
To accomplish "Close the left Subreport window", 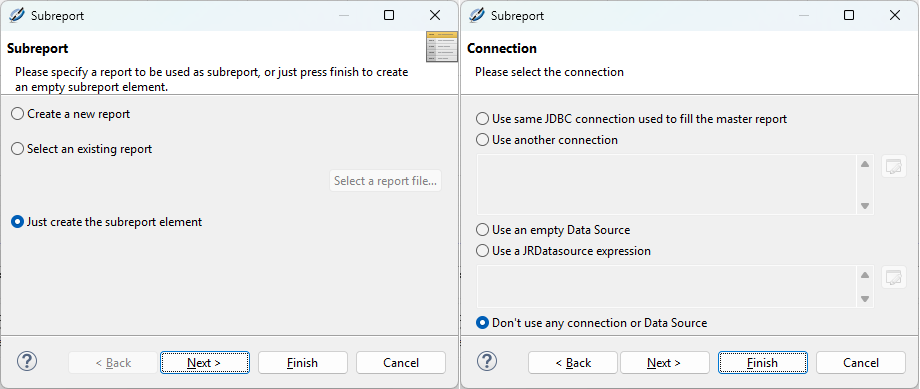I will pos(435,15).
